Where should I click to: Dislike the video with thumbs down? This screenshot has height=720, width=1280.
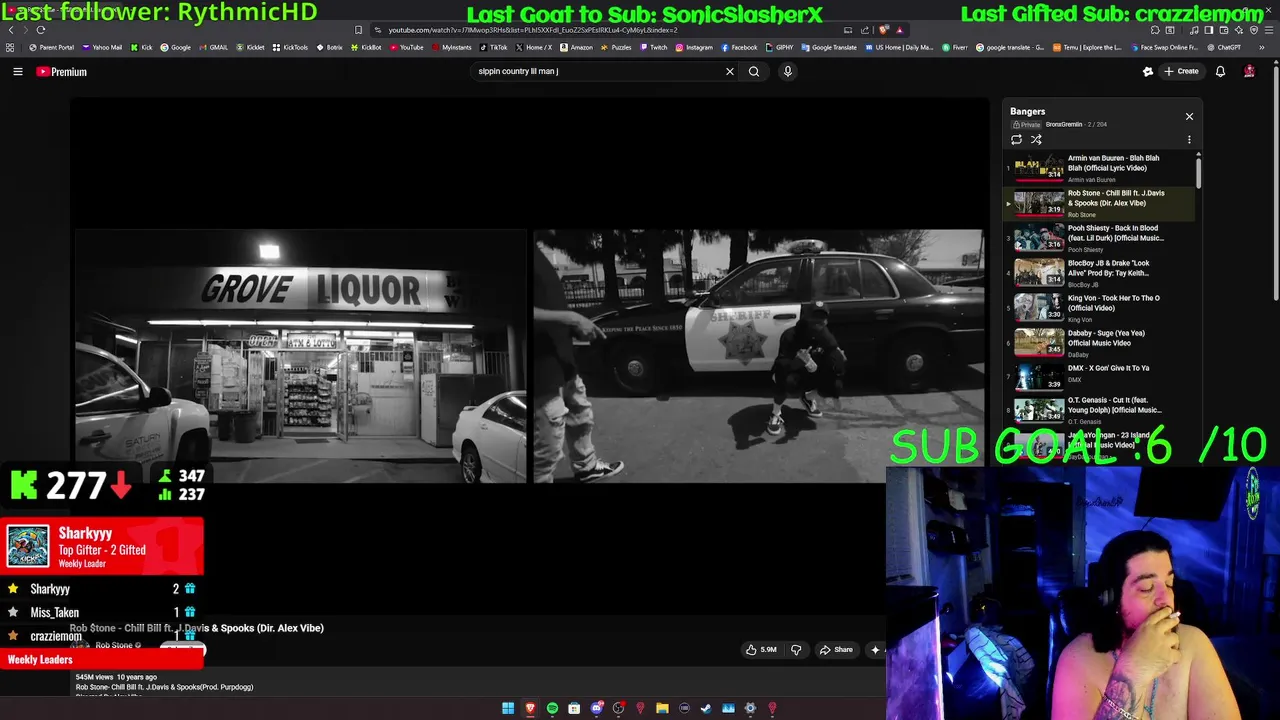click(796, 650)
